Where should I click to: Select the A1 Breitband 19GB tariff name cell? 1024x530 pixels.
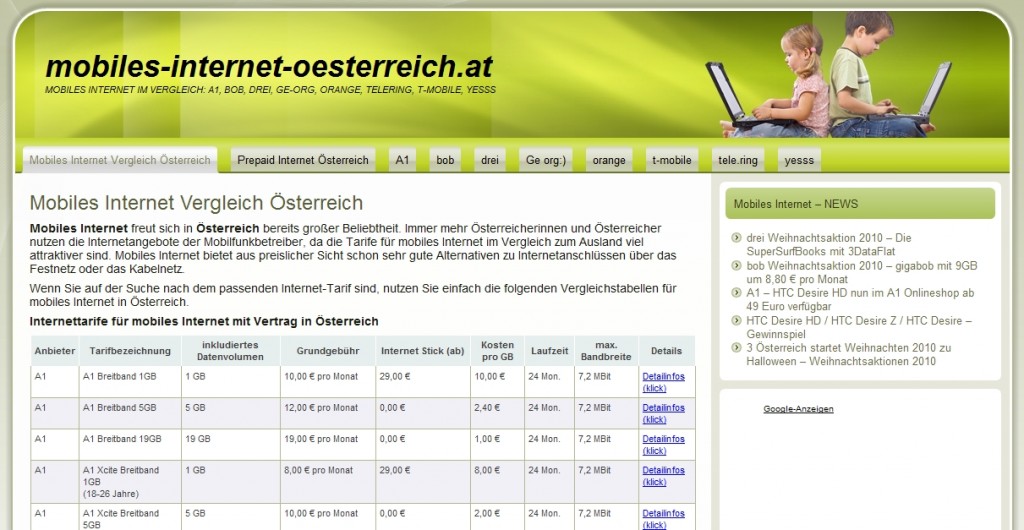tap(130, 444)
